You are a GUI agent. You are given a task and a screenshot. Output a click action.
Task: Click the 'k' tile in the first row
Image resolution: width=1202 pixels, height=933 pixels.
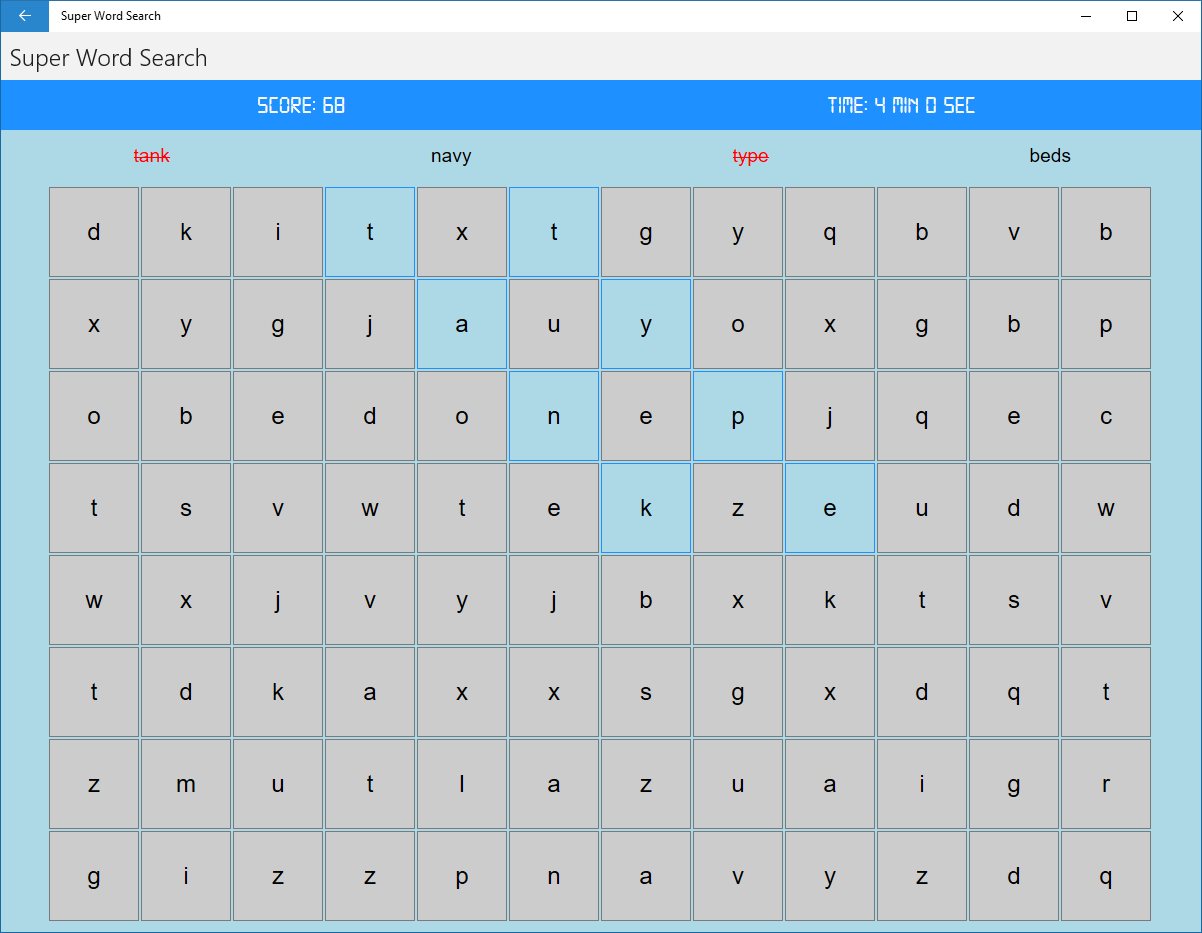point(186,232)
